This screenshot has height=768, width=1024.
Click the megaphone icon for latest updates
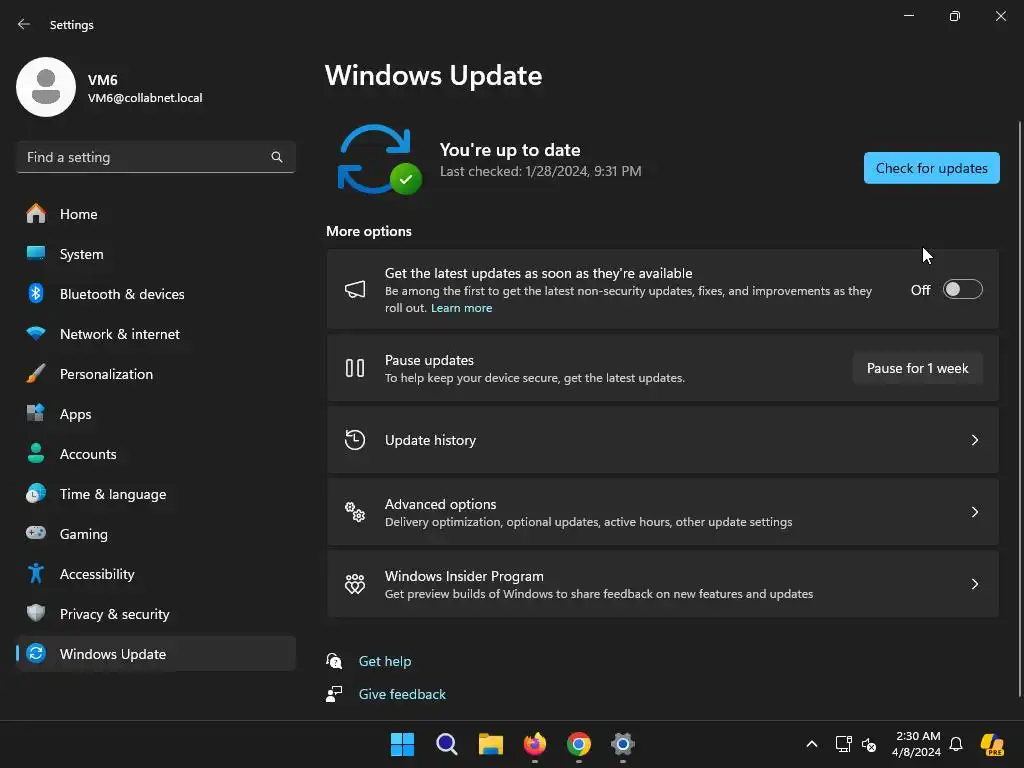[355, 289]
